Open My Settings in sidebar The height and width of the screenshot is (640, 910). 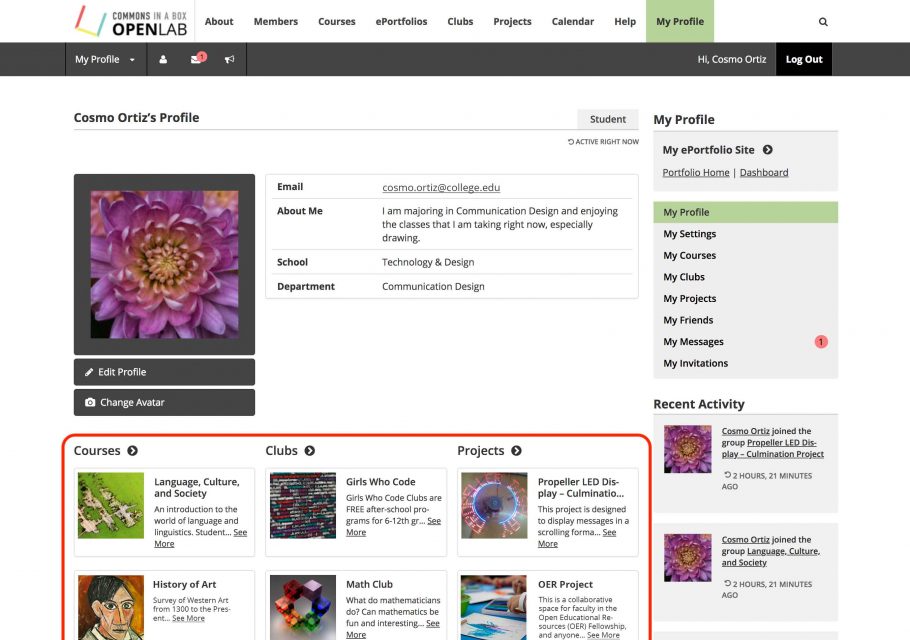point(745,234)
